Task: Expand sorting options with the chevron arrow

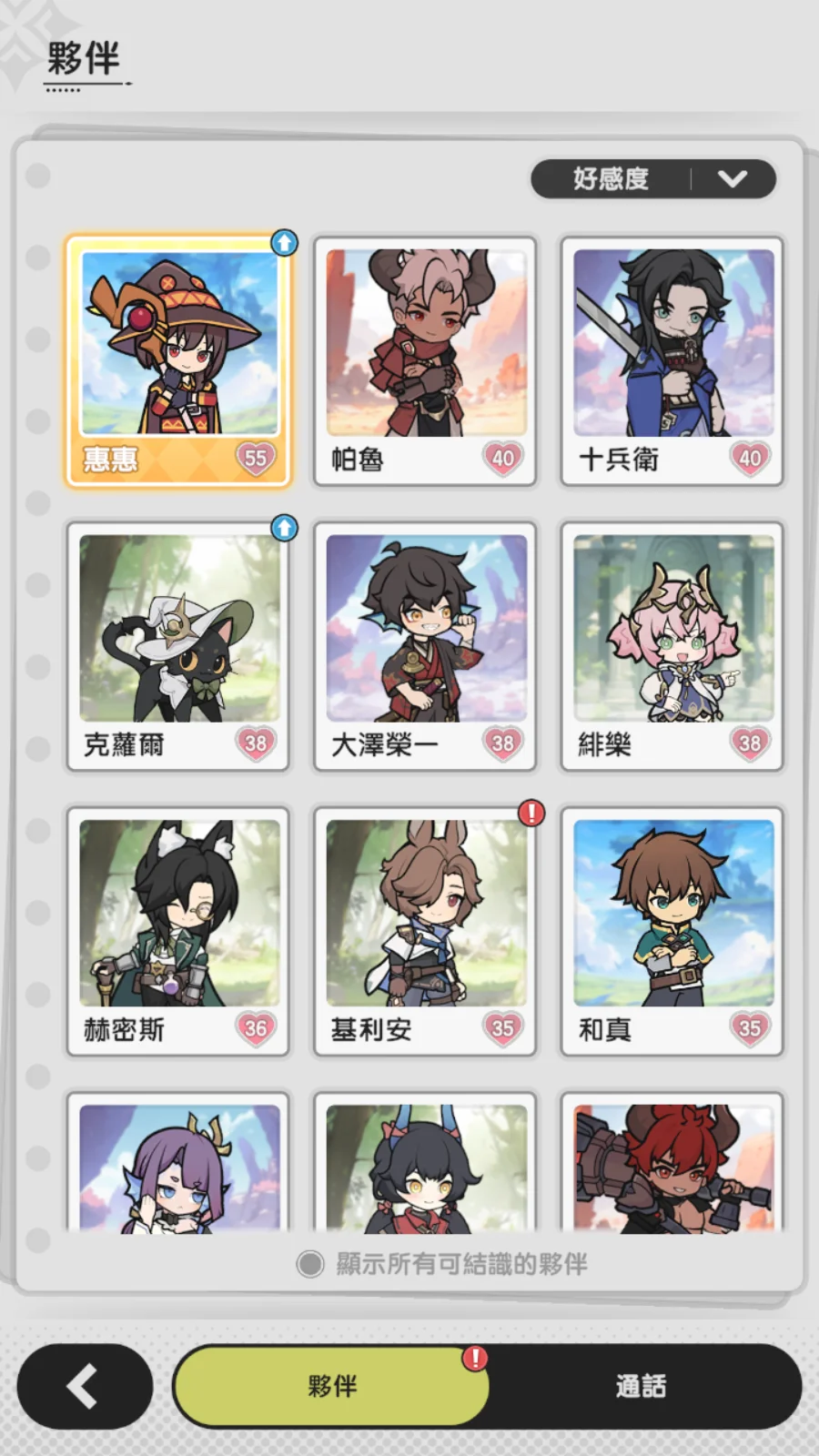Action: (x=733, y=178)
